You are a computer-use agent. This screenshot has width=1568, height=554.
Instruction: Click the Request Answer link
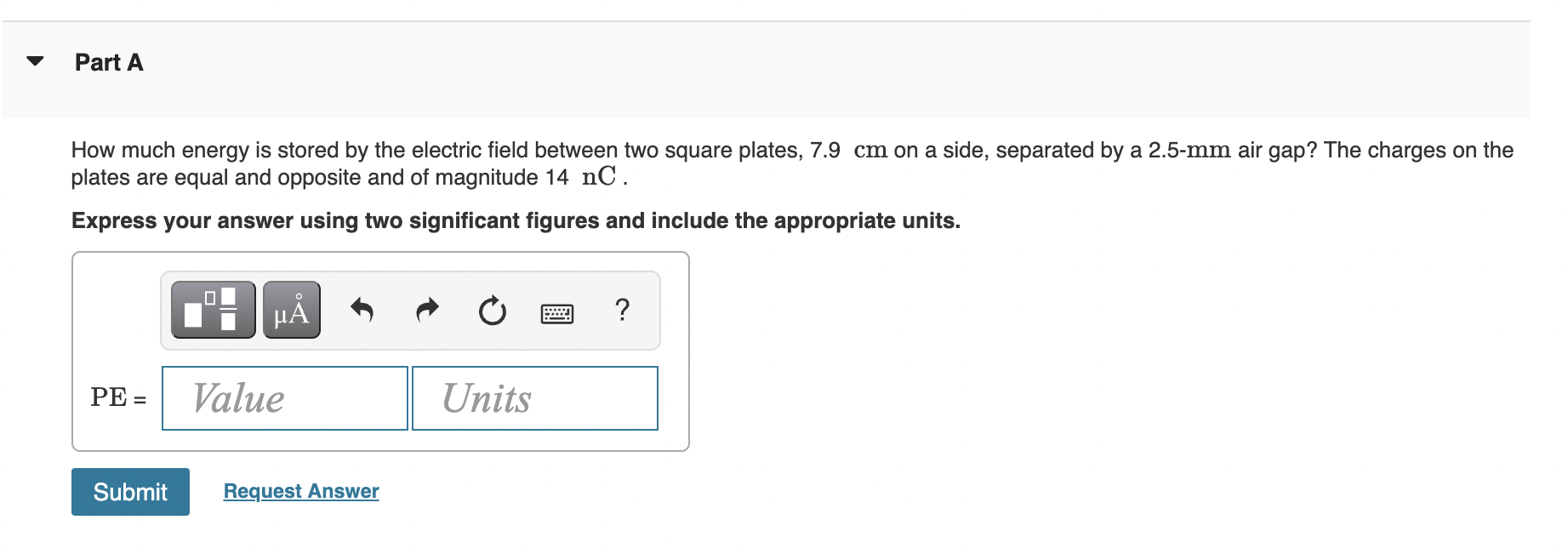(301, 491)
